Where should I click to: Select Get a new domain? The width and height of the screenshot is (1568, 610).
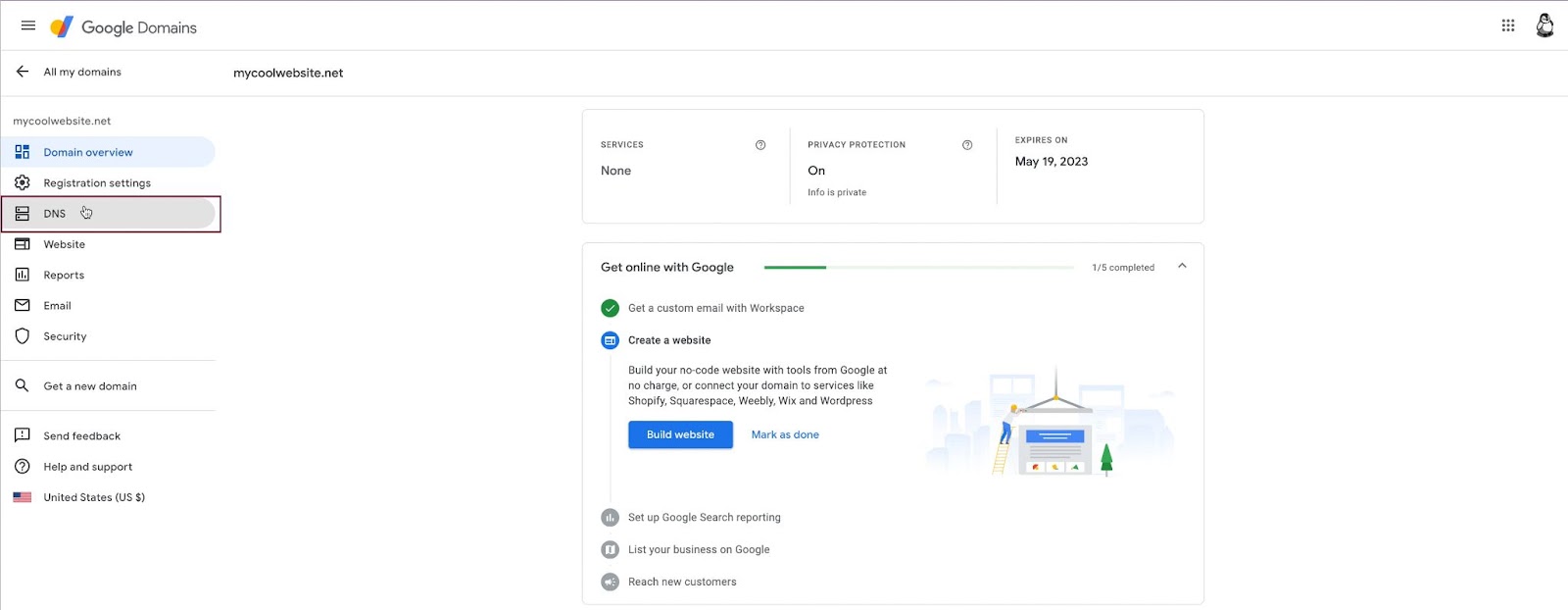(x=109, y=385)
